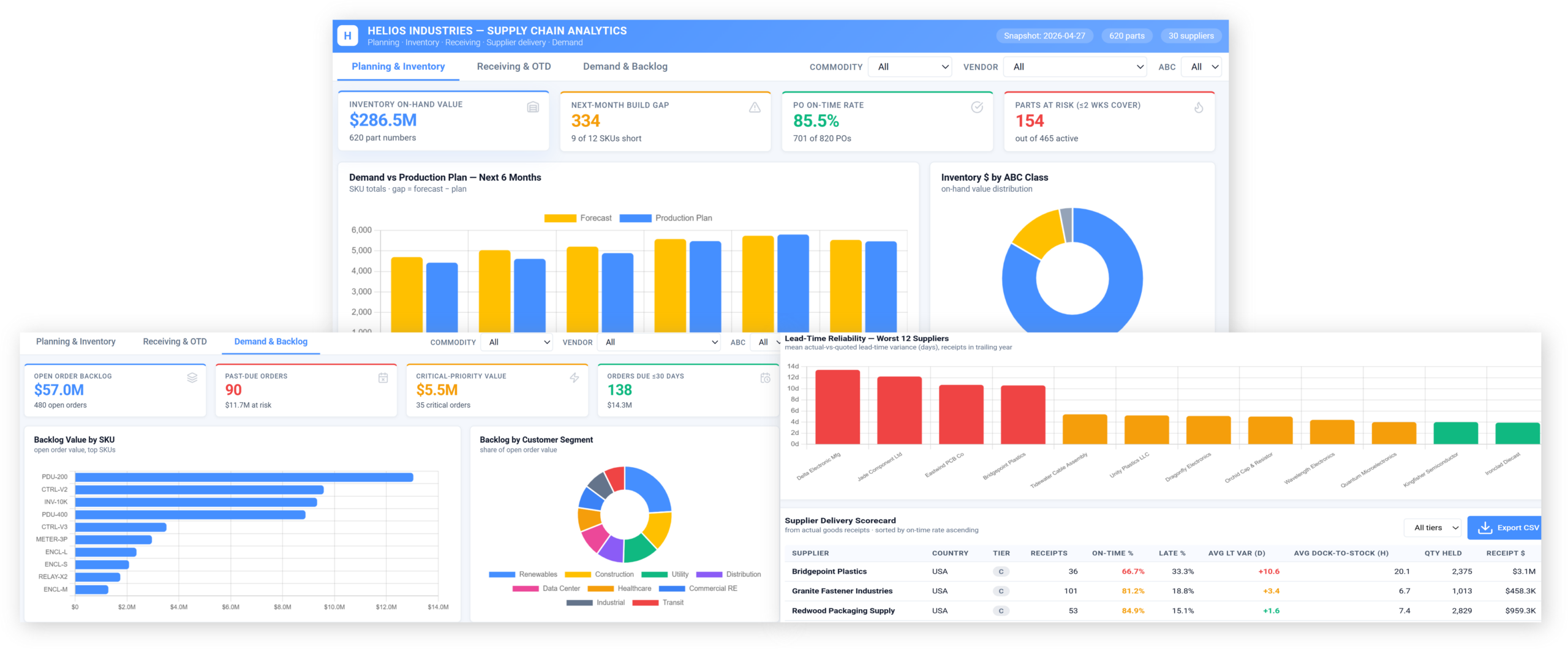The width and height of the screenshot is (1568, 649).
Task: Click the orders due calendar clock icon
Action: 766,378
